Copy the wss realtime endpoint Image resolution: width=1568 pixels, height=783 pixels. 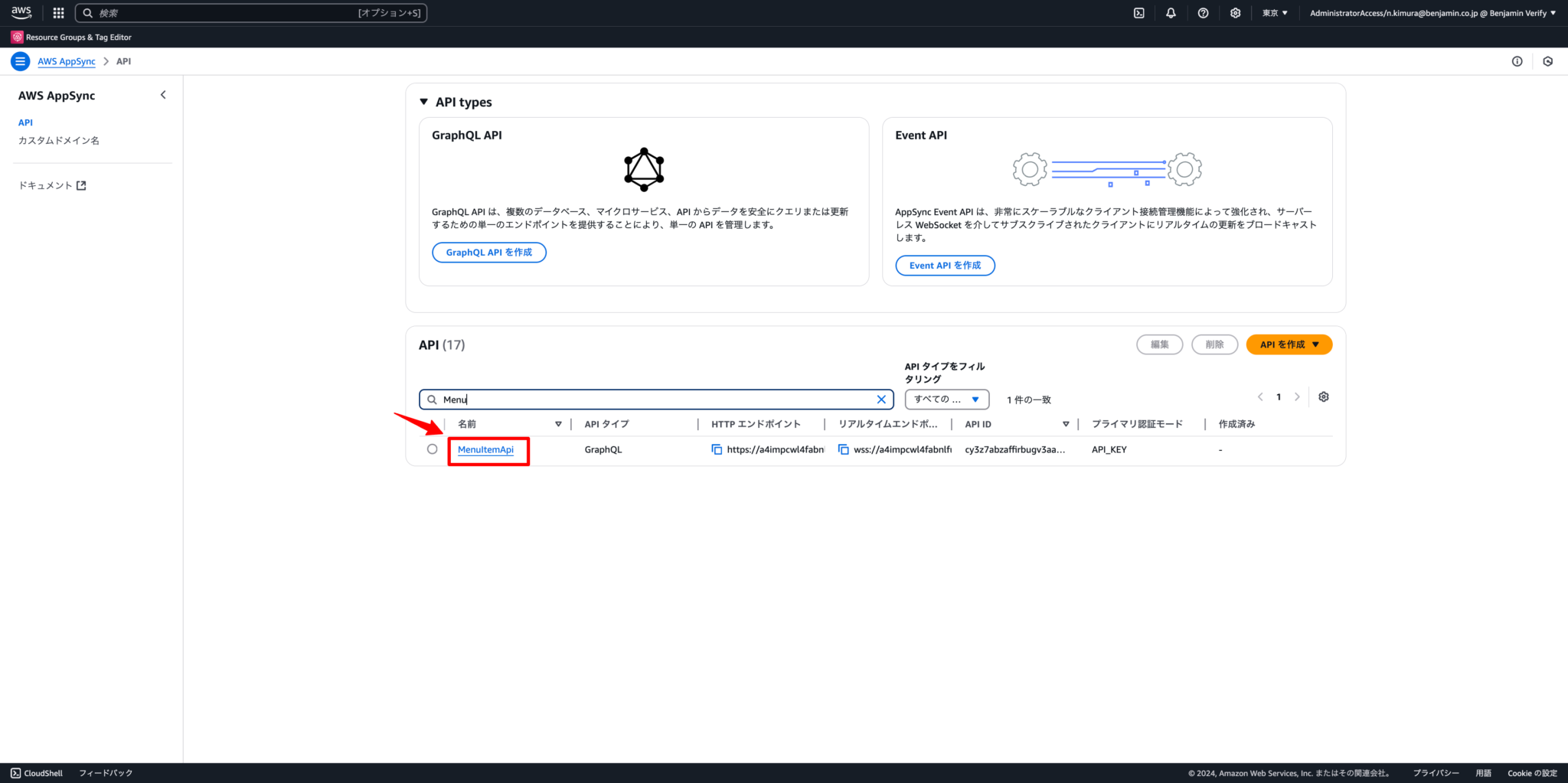(x=842, y=449)
